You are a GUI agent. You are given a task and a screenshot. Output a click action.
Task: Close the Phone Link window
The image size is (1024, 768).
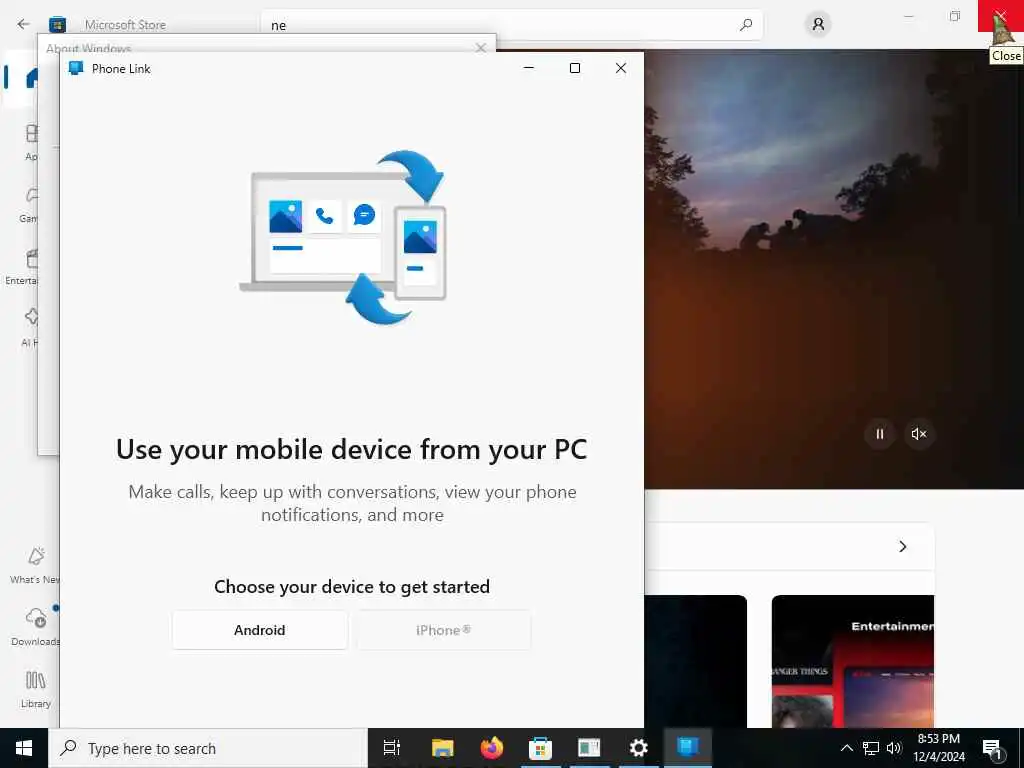pos(620,68)
